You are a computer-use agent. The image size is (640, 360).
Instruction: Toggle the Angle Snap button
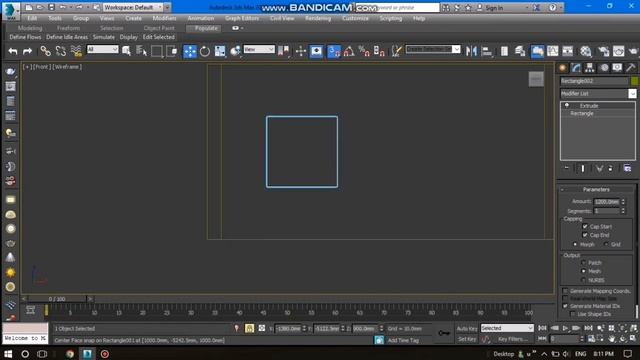point(349,51)
